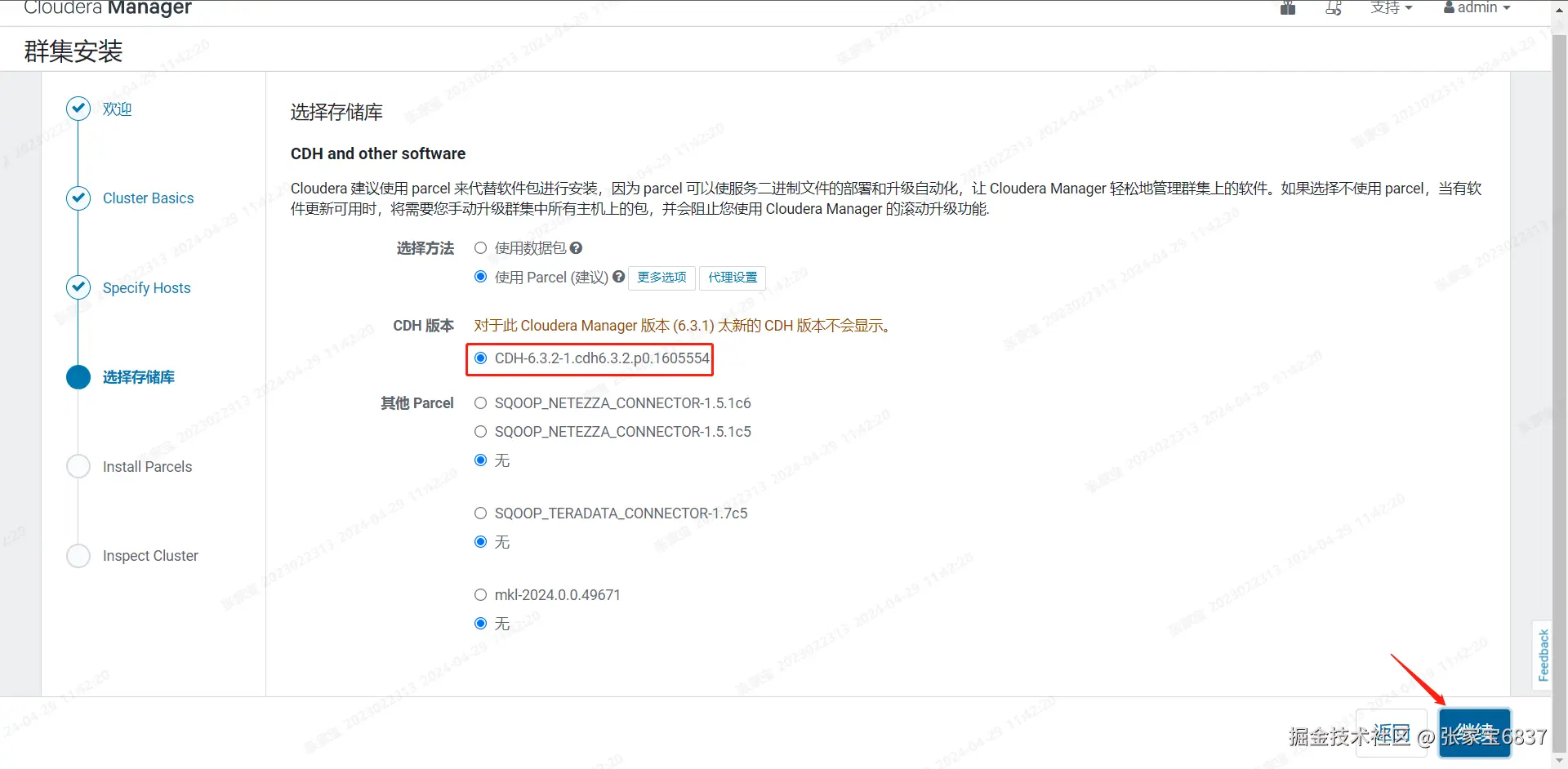Screen dimensions: 1568x769
Task: Open the 选择存储库 wizard step
Action: coord(138,377)
